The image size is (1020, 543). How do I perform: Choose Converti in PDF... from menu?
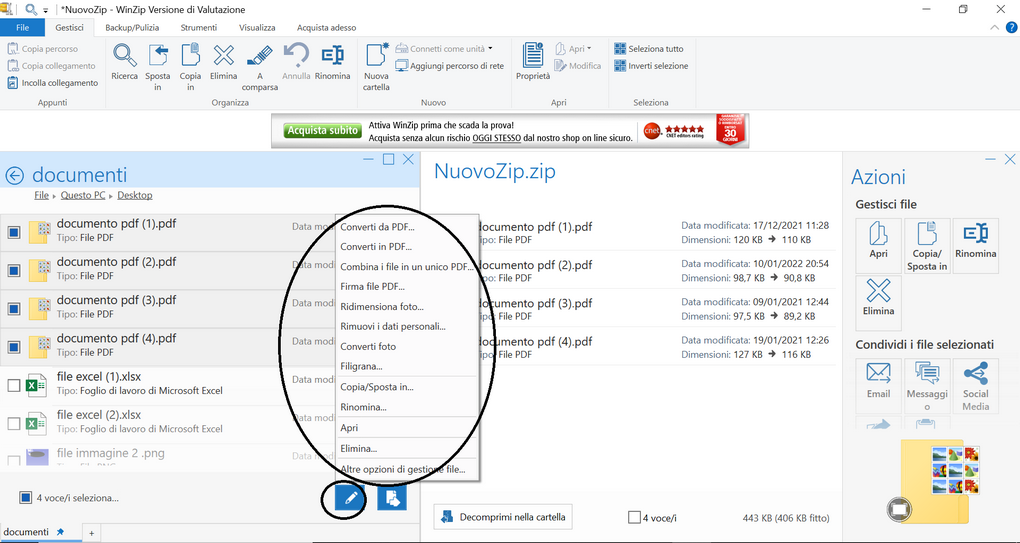407,247
